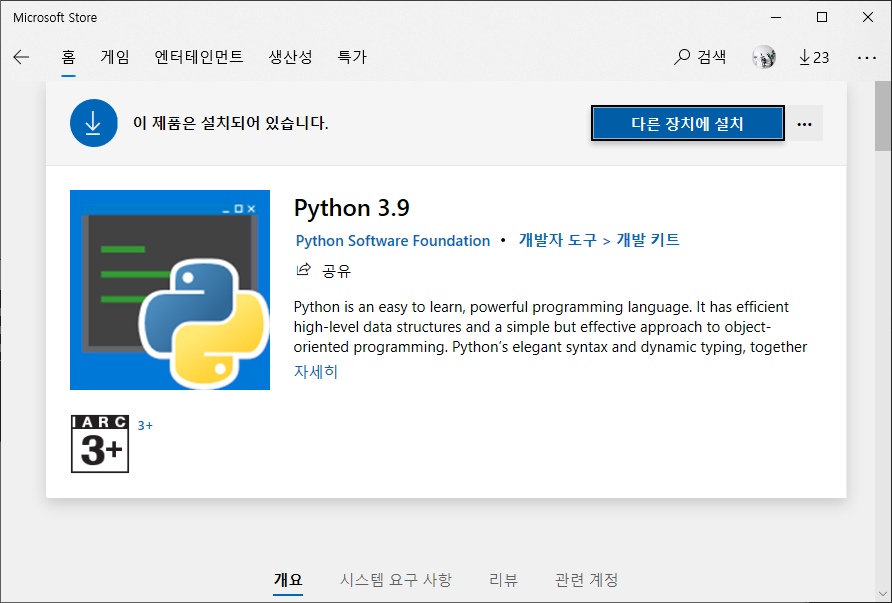Click the share icon under publisher

(304, 270)
